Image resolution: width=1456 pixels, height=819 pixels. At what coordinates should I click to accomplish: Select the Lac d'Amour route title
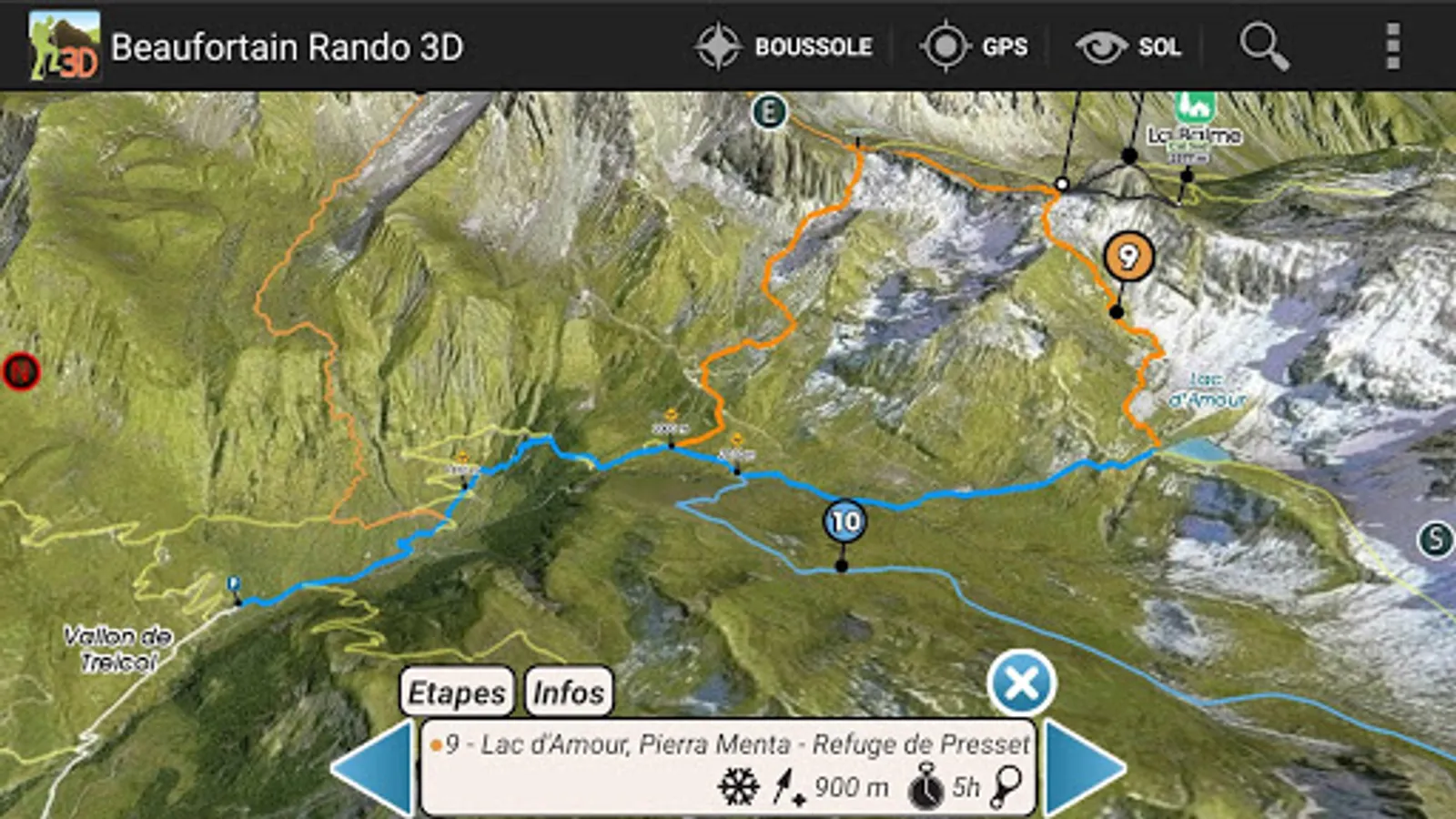[737, 744]
